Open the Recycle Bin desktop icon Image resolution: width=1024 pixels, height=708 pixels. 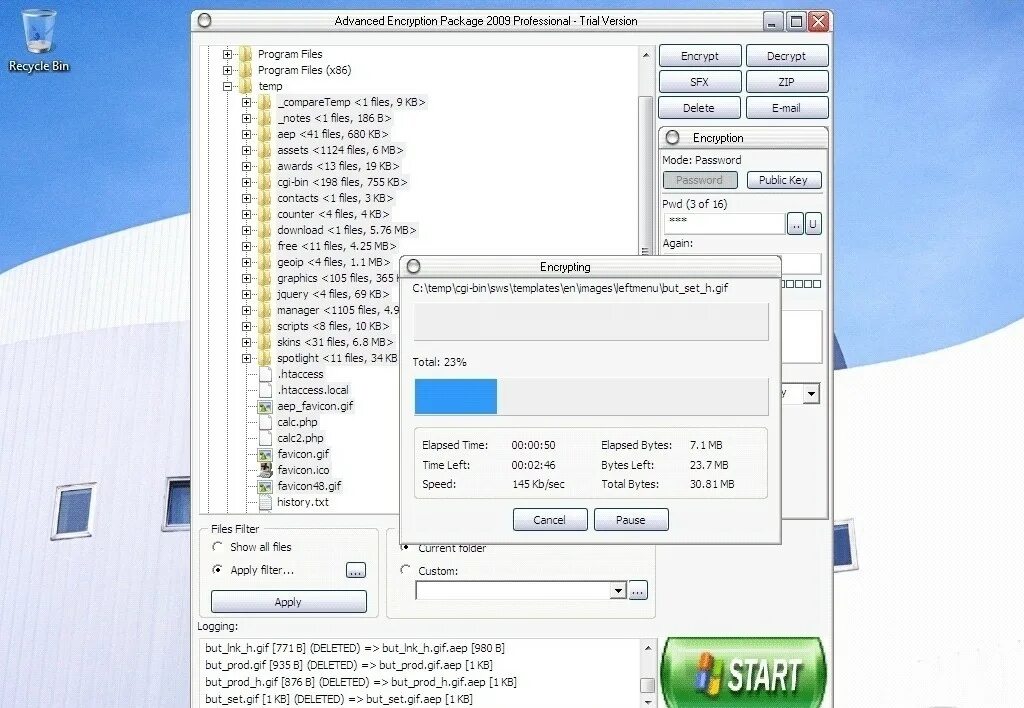coord(39,40)
